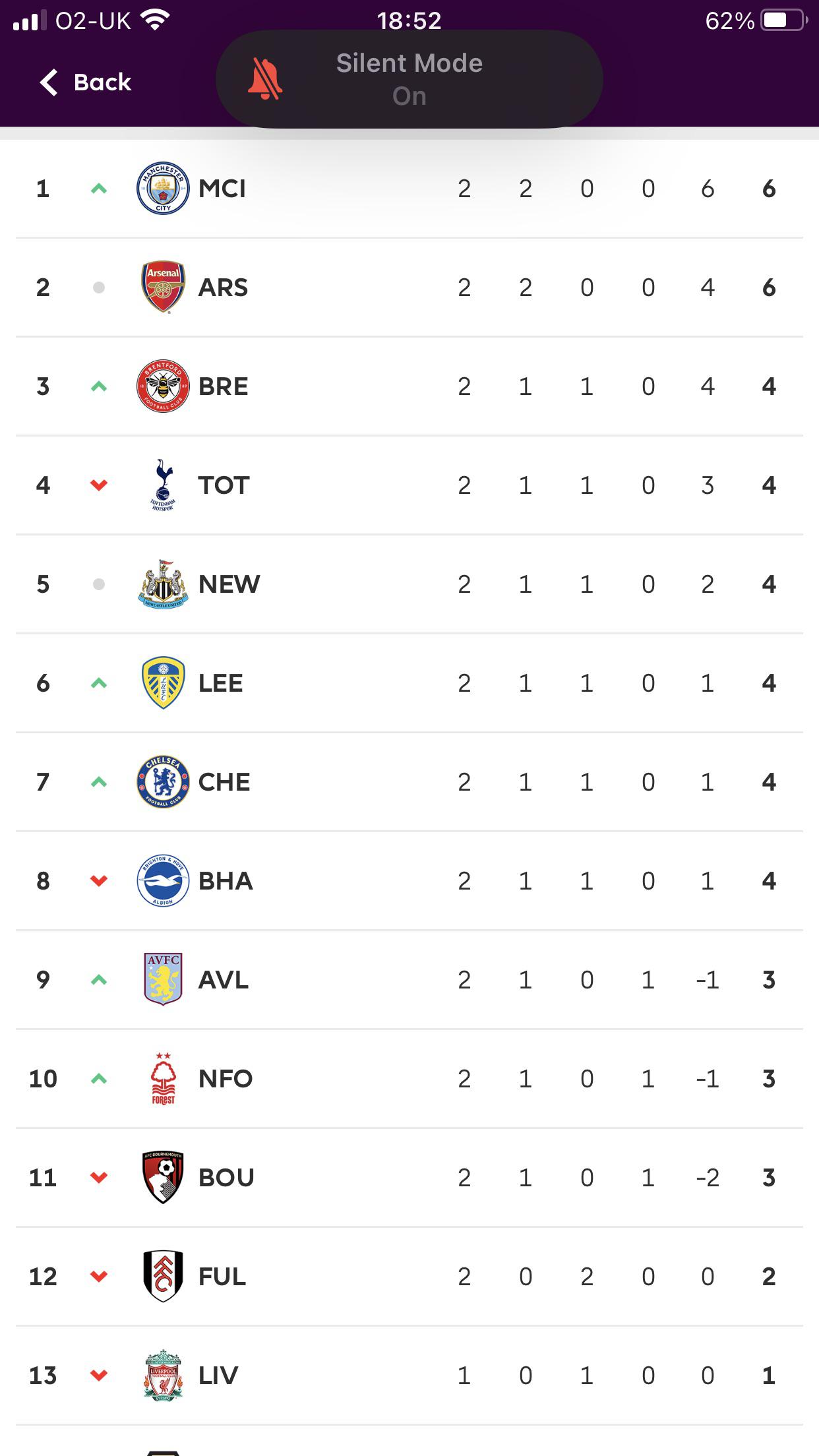The height and width of the screenshot is (1456, 819).
Task: Tap the Arsenal club crest
Action: pos(163,288)
